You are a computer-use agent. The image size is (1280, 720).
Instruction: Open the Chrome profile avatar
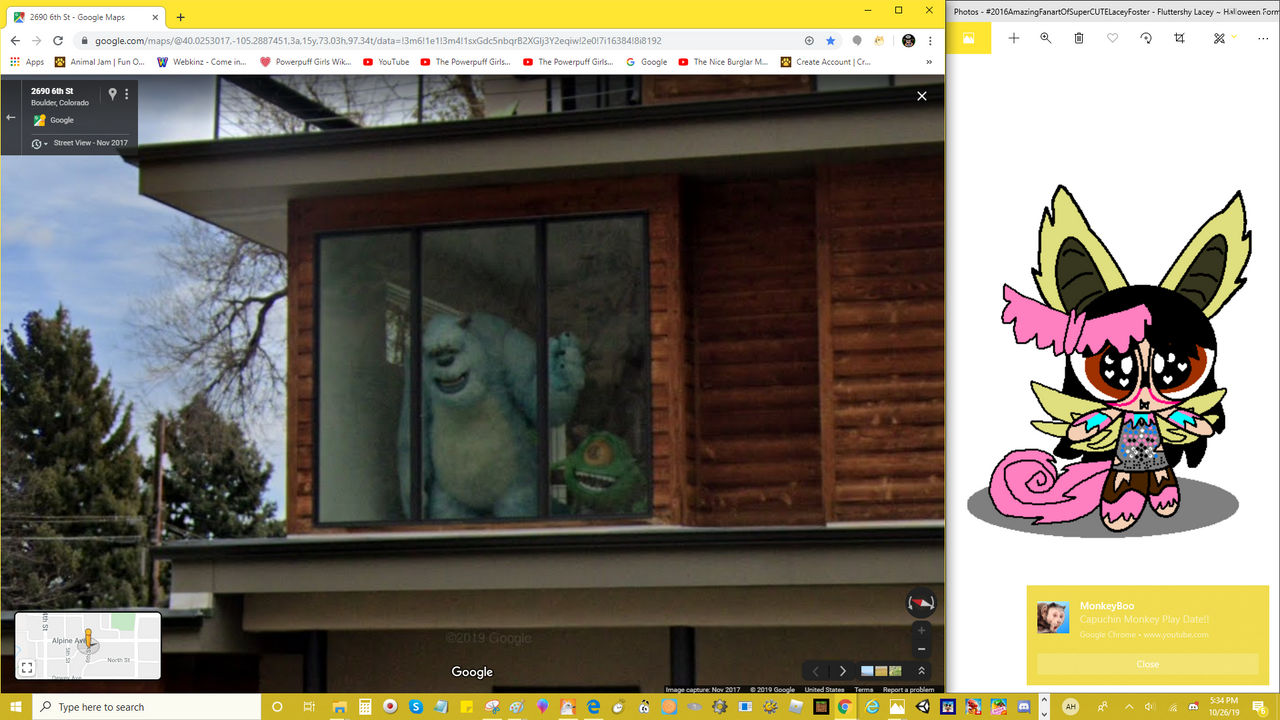908,41
